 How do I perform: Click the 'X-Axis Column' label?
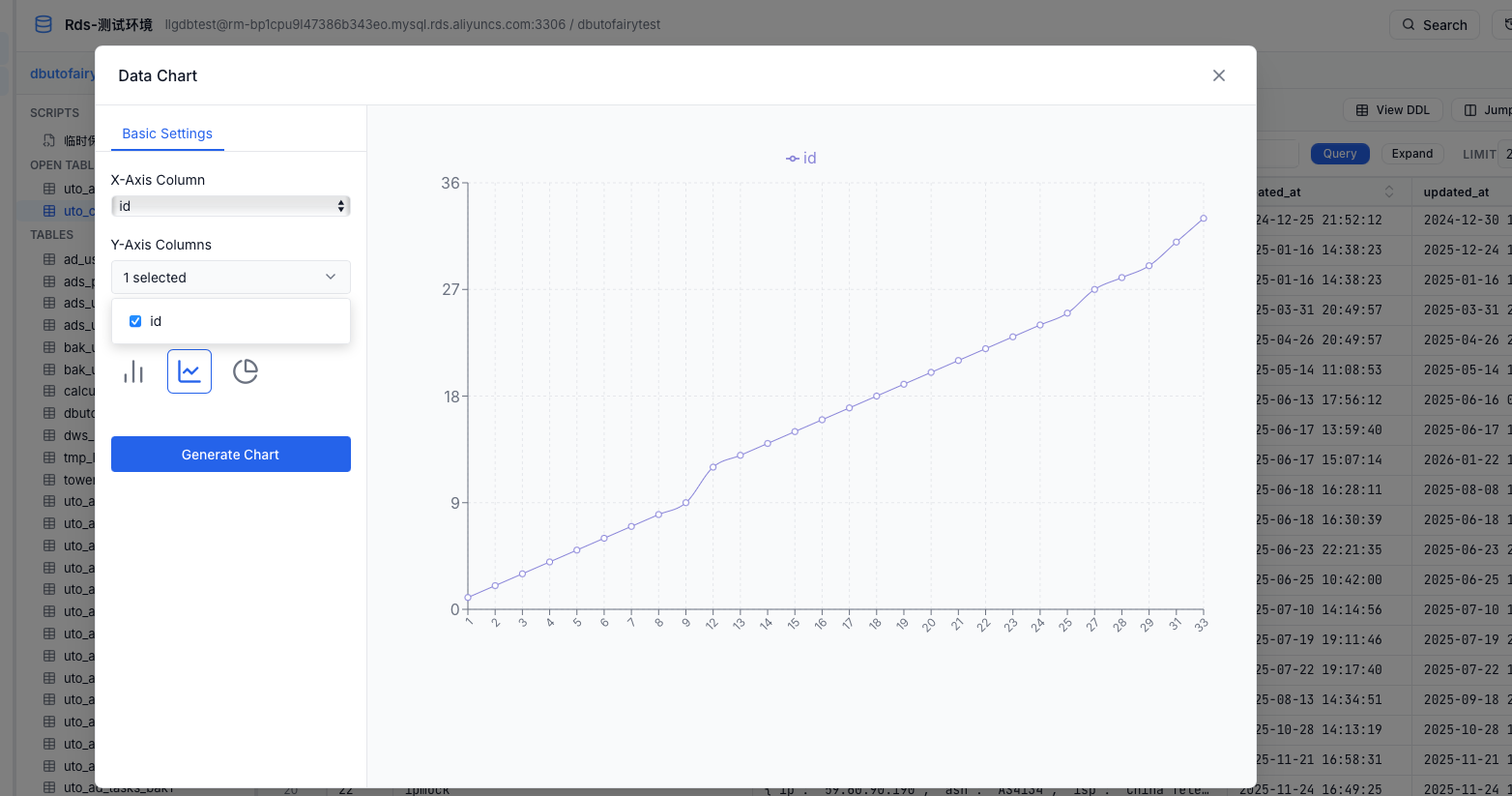pyautogui.click(x=158, y=180)
